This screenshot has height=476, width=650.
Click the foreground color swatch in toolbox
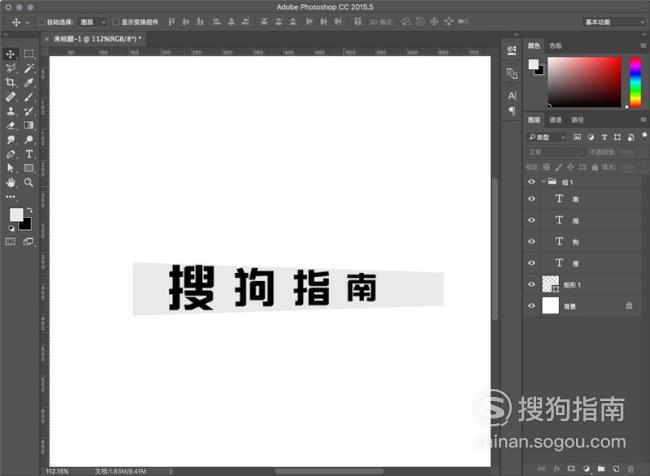click(17, 214)
